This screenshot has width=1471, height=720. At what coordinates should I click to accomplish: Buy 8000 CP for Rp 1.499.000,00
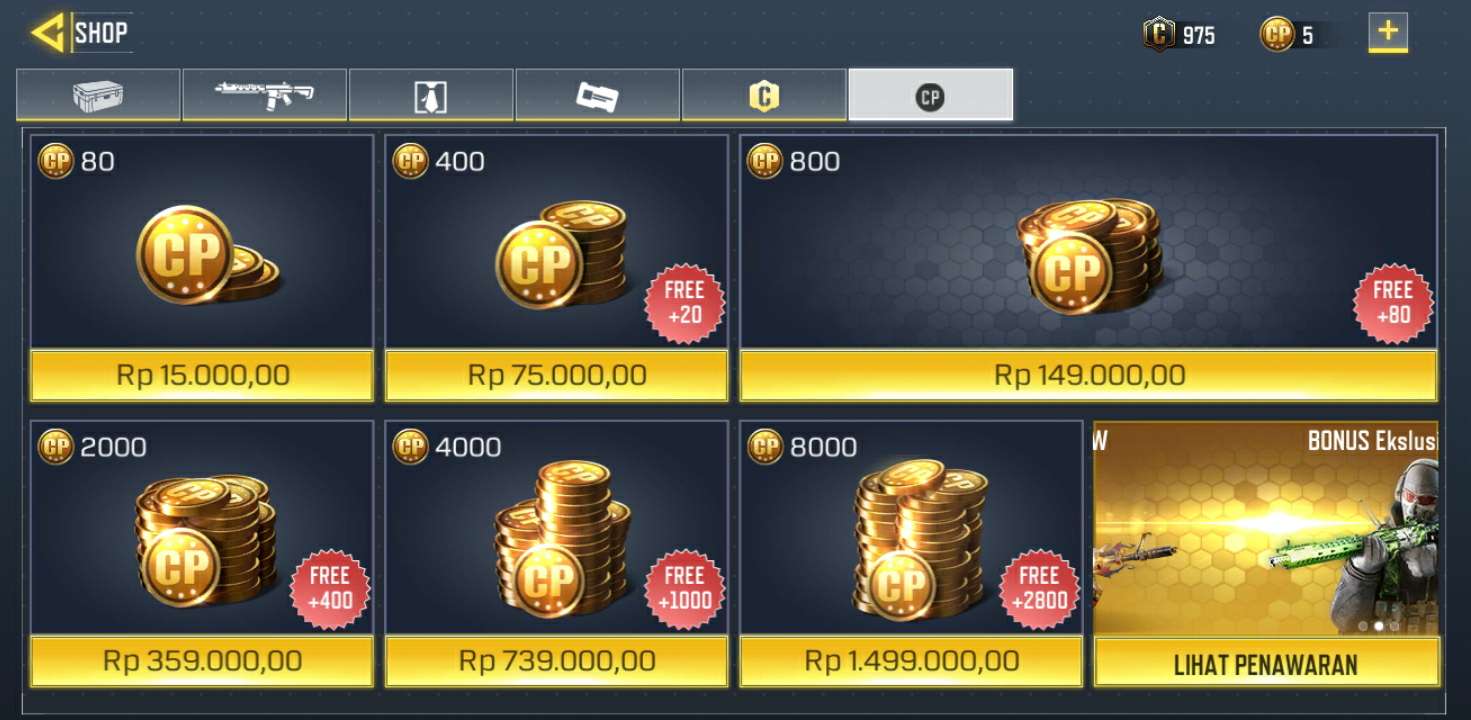click(x=911, y=661)
